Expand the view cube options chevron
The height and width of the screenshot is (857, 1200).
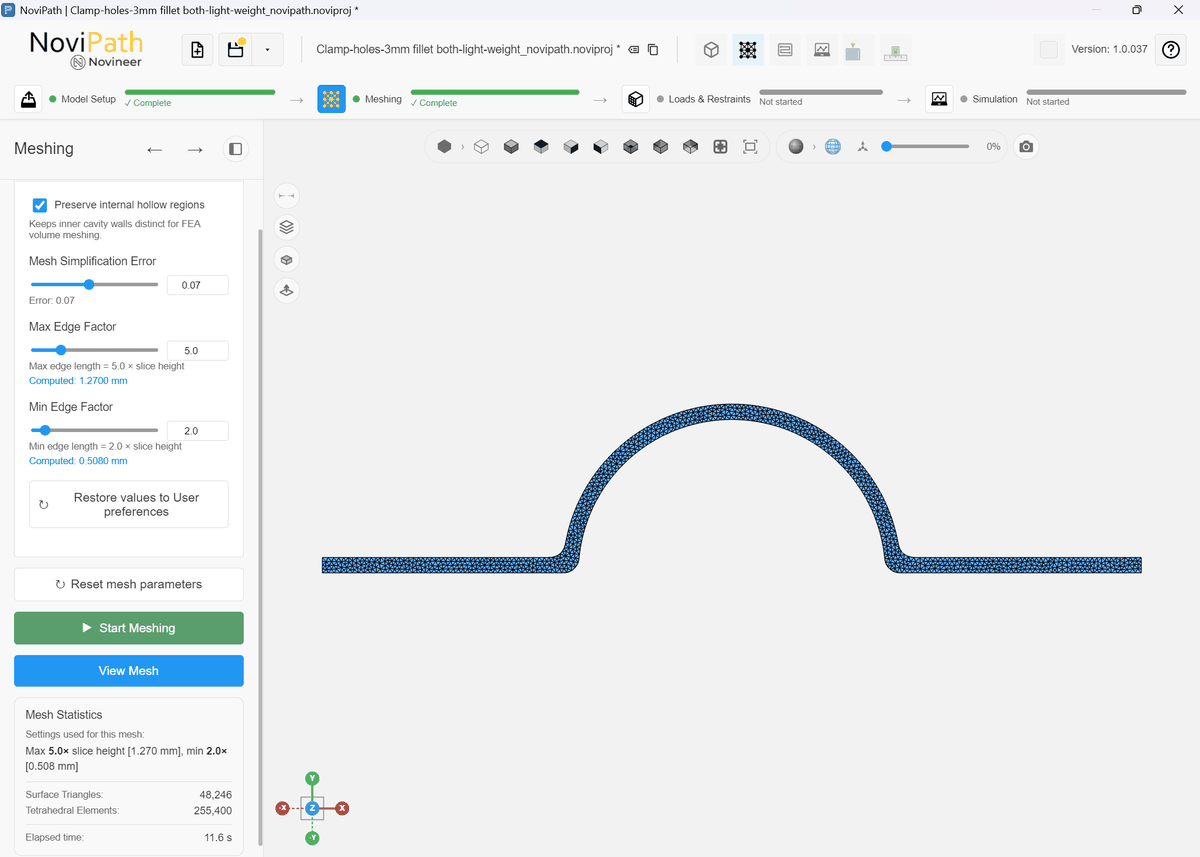[462, 147]
